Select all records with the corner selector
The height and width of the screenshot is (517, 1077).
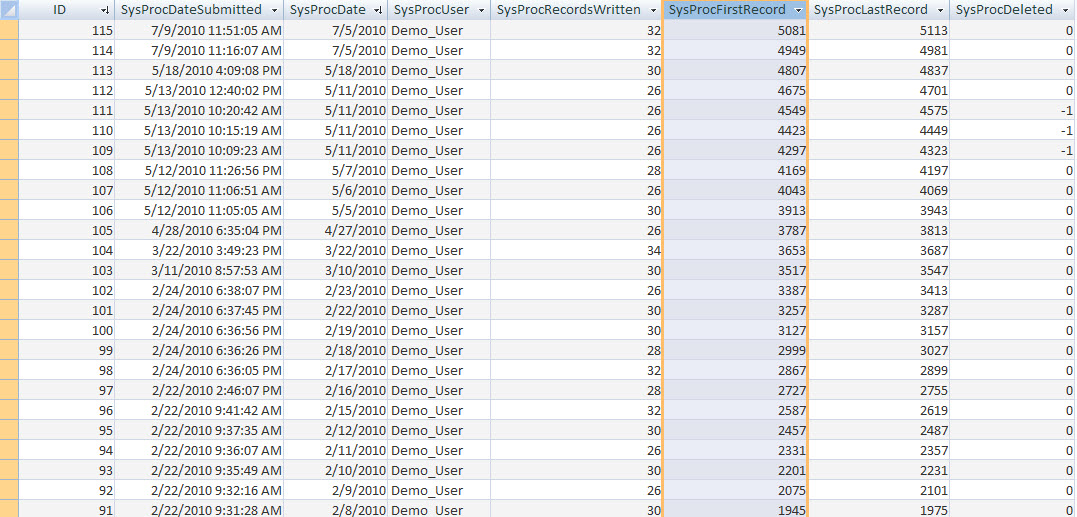click(x=9, y=10)
